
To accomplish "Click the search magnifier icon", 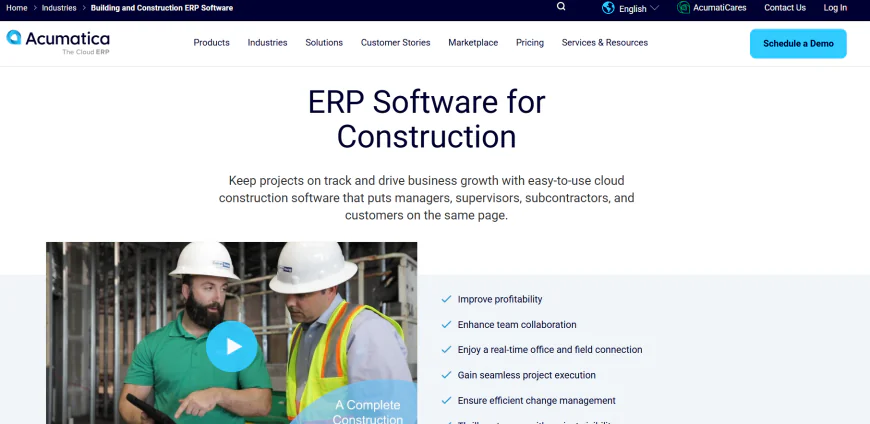I will [x=561, y=7].
